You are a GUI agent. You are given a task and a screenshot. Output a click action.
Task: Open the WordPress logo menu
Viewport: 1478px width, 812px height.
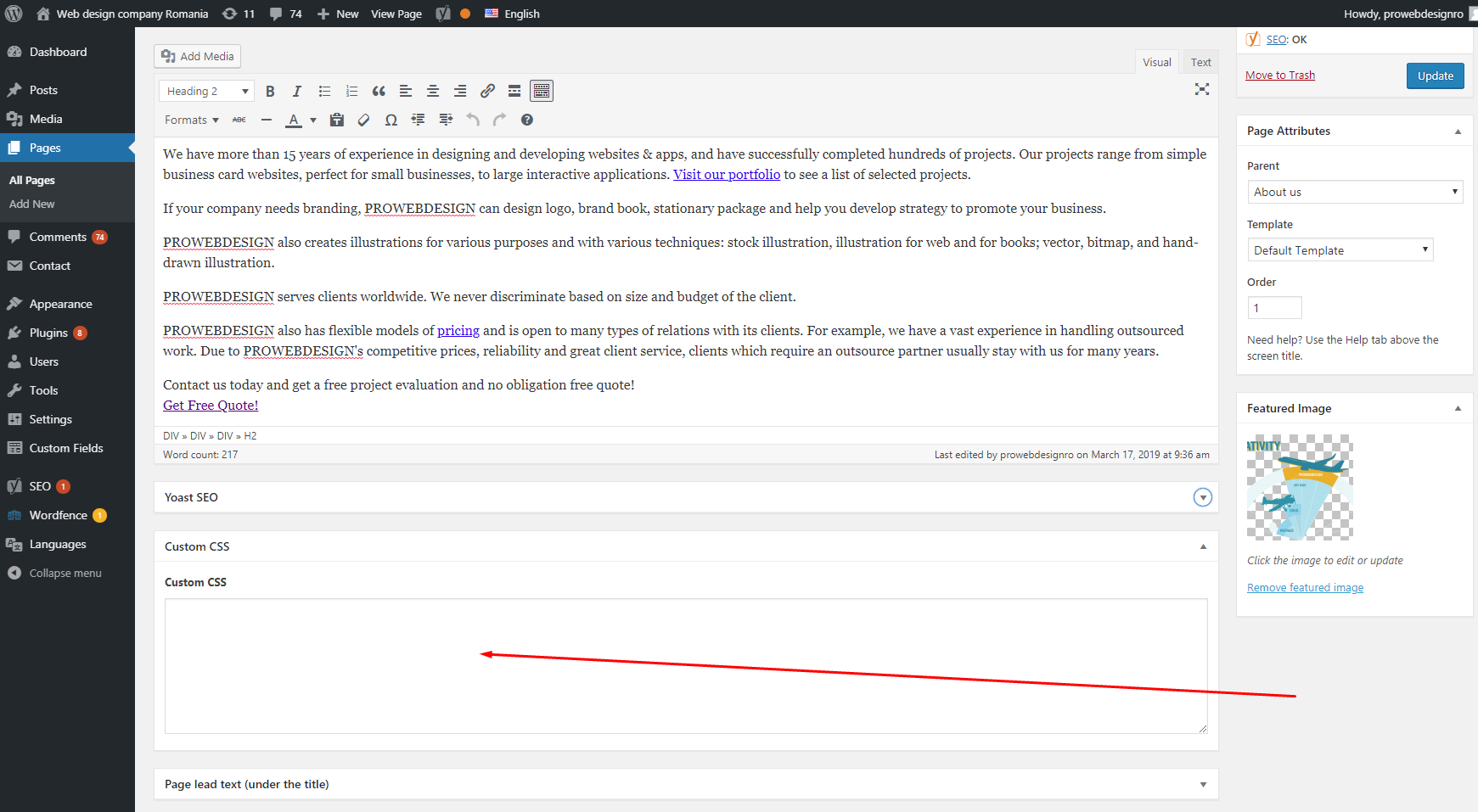[14, 14]
